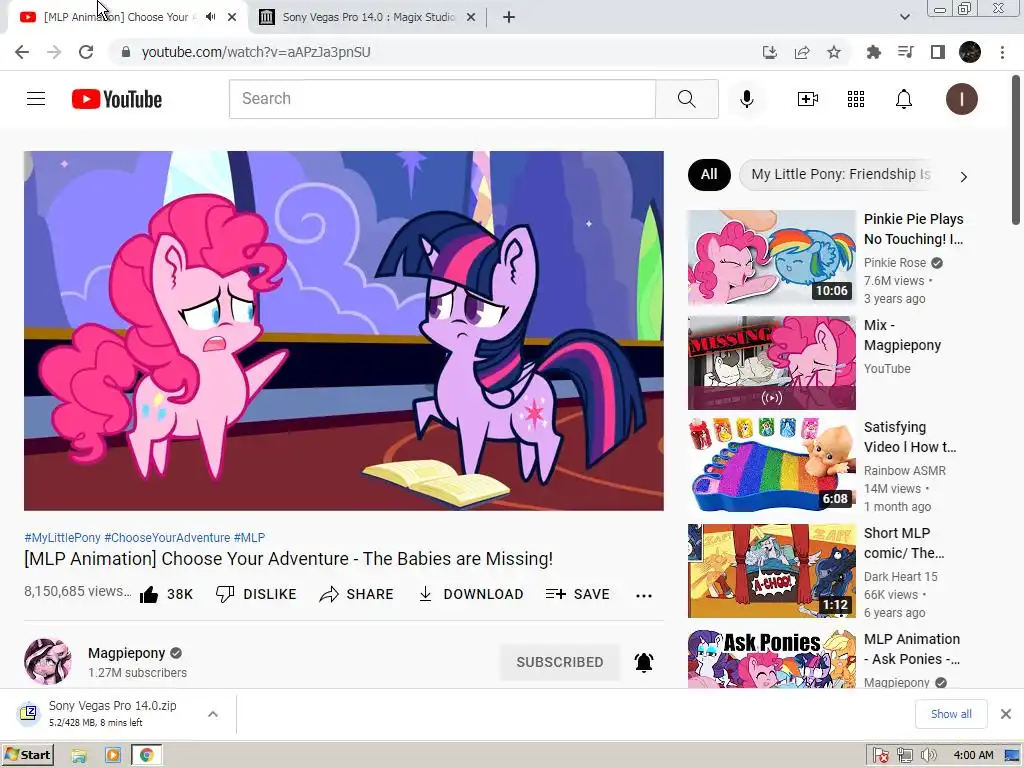Go forward with browser forward arrow
1024x768 pixels.
(x=54, y=52)
